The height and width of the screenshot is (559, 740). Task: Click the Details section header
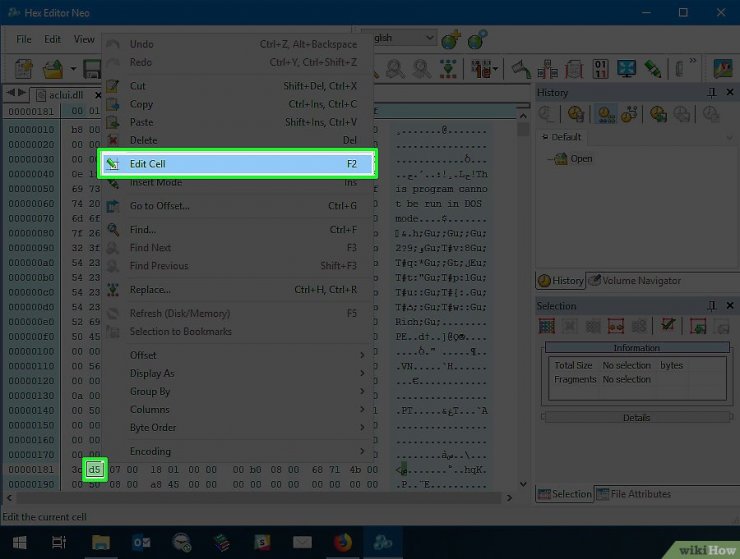pos(636,417)
